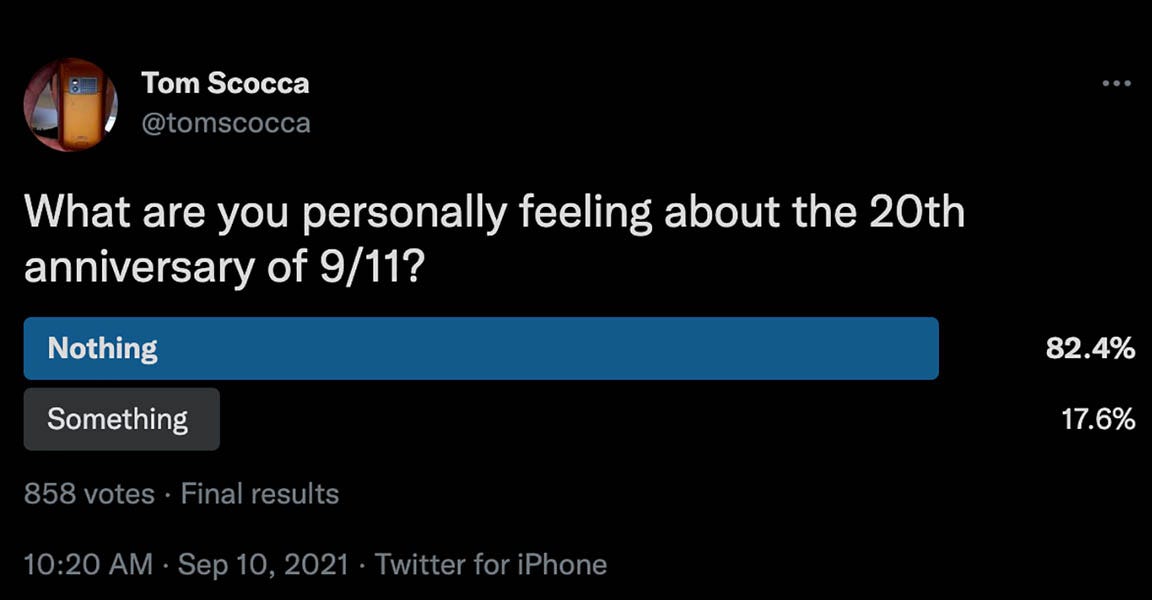This screenshot has height=600, width=1152.
Task: Open the Tom Scocca display name
Action: pyautogui.click(x=225, y=84)
